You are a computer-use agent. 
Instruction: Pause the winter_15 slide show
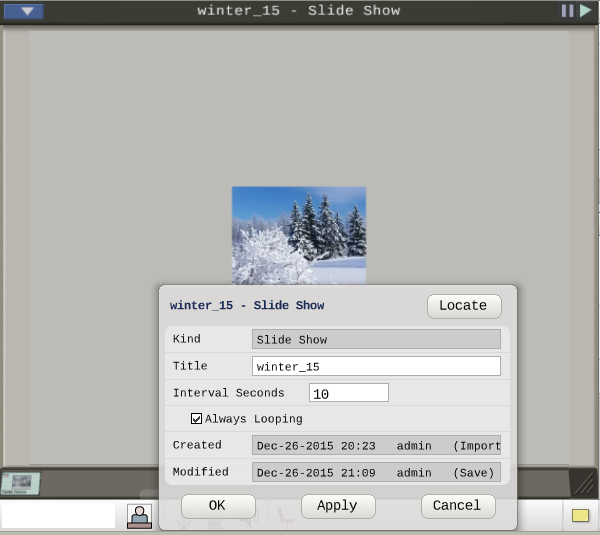[x=567, y=11]
